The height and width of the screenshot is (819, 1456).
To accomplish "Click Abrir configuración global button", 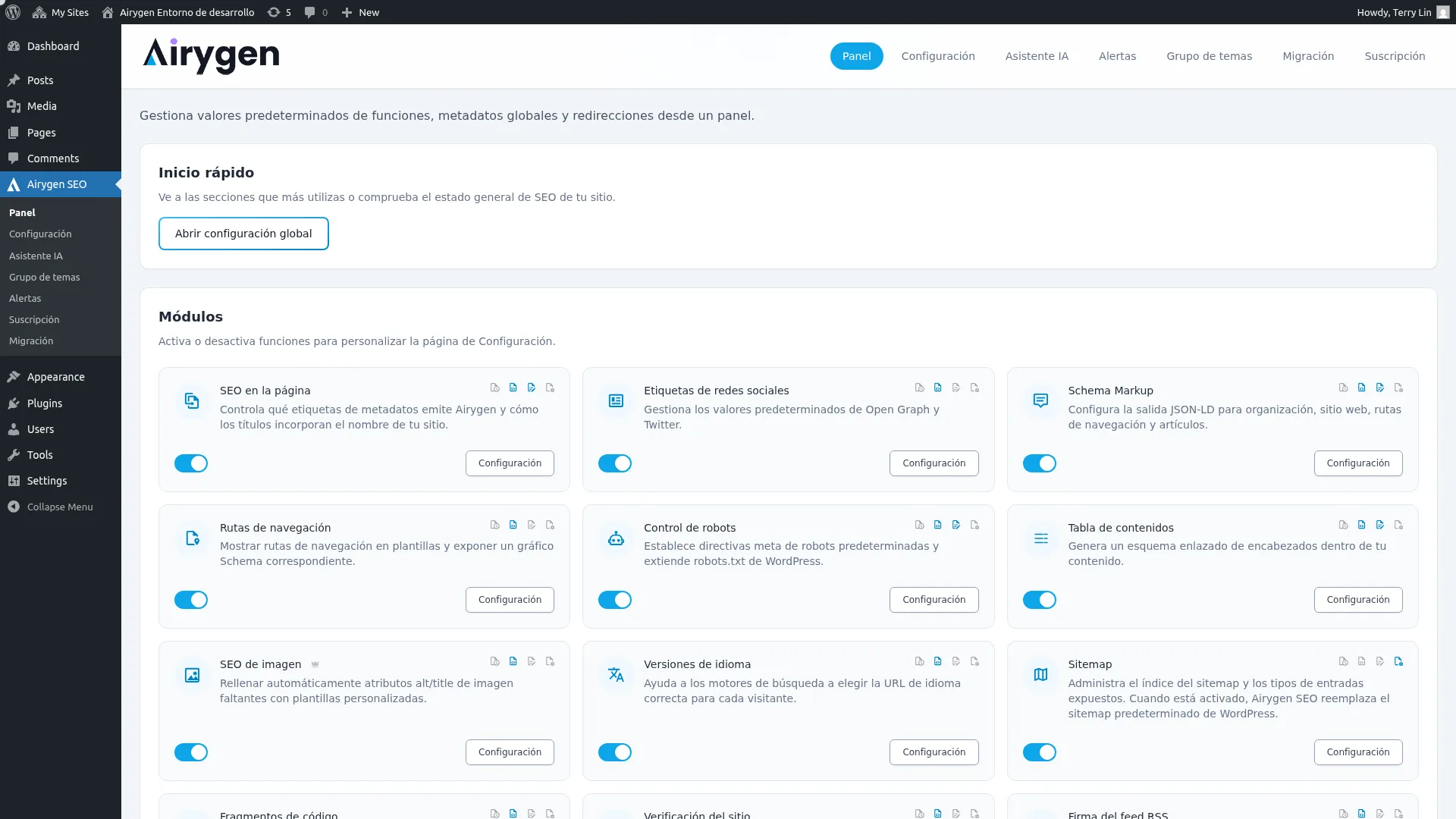I will pyautogui.click(x=243, y=234).
